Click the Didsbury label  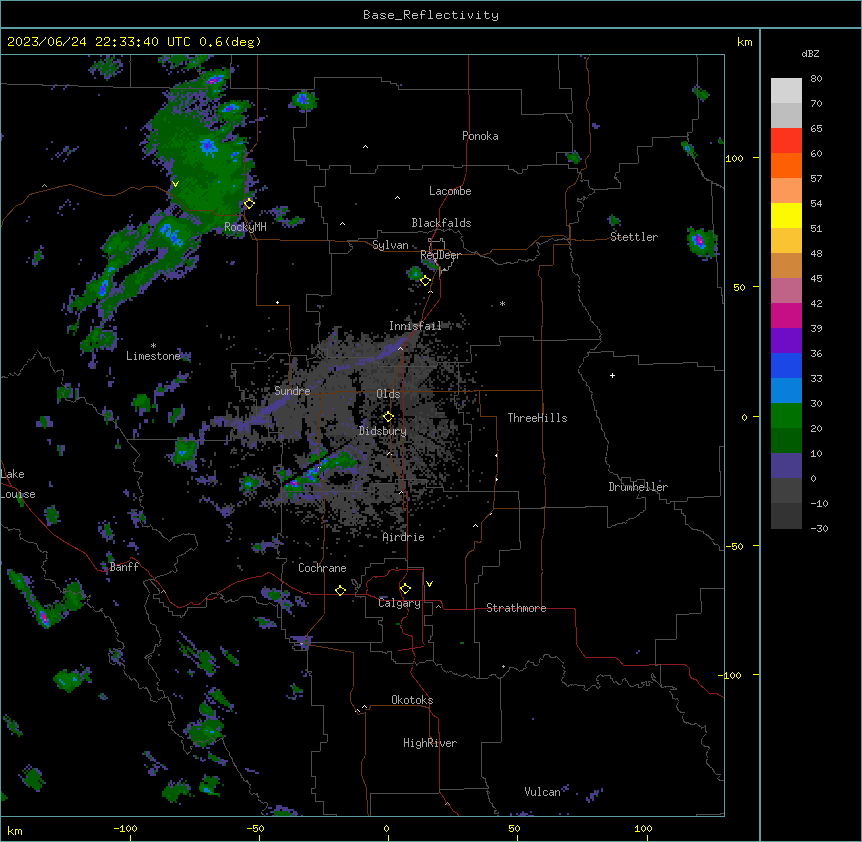click(x=383, y=431)
